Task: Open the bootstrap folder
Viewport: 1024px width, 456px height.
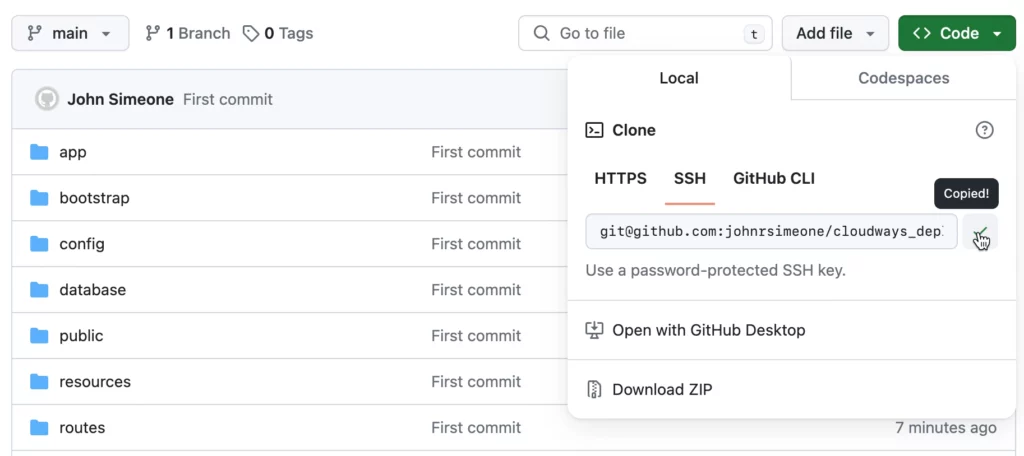Action: (x=94, y=198)
